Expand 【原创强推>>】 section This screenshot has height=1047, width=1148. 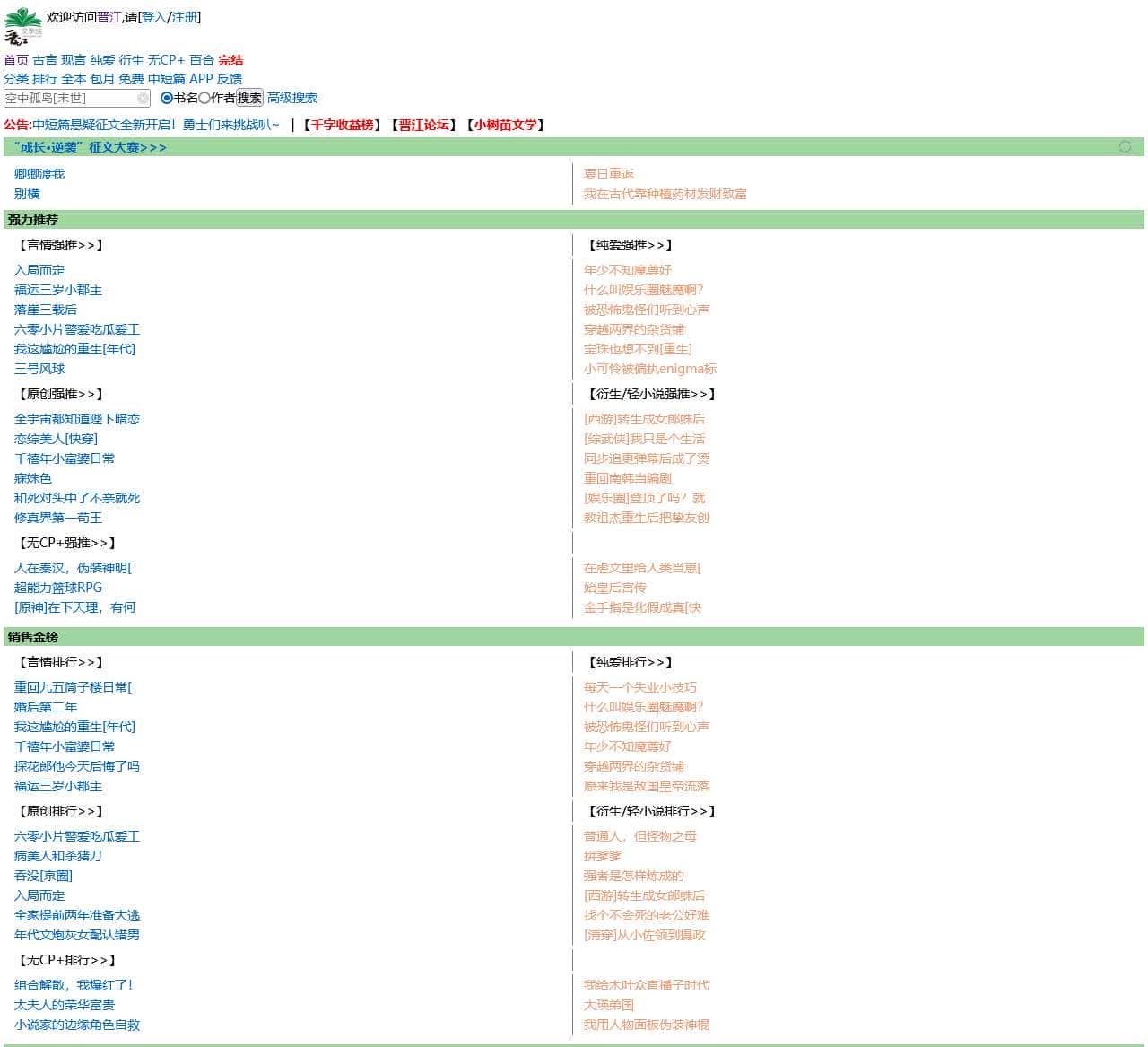click(x=61, y=394)
